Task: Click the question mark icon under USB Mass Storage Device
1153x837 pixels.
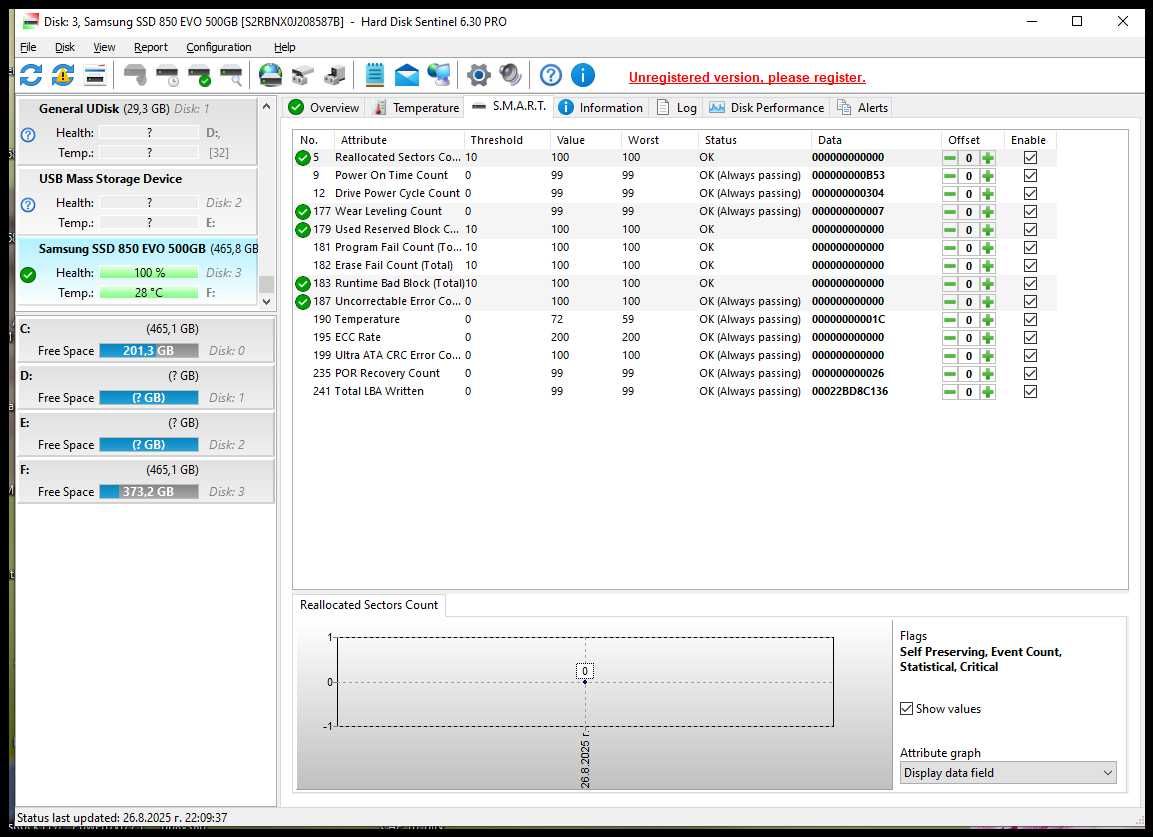Action: coord(28,204)
